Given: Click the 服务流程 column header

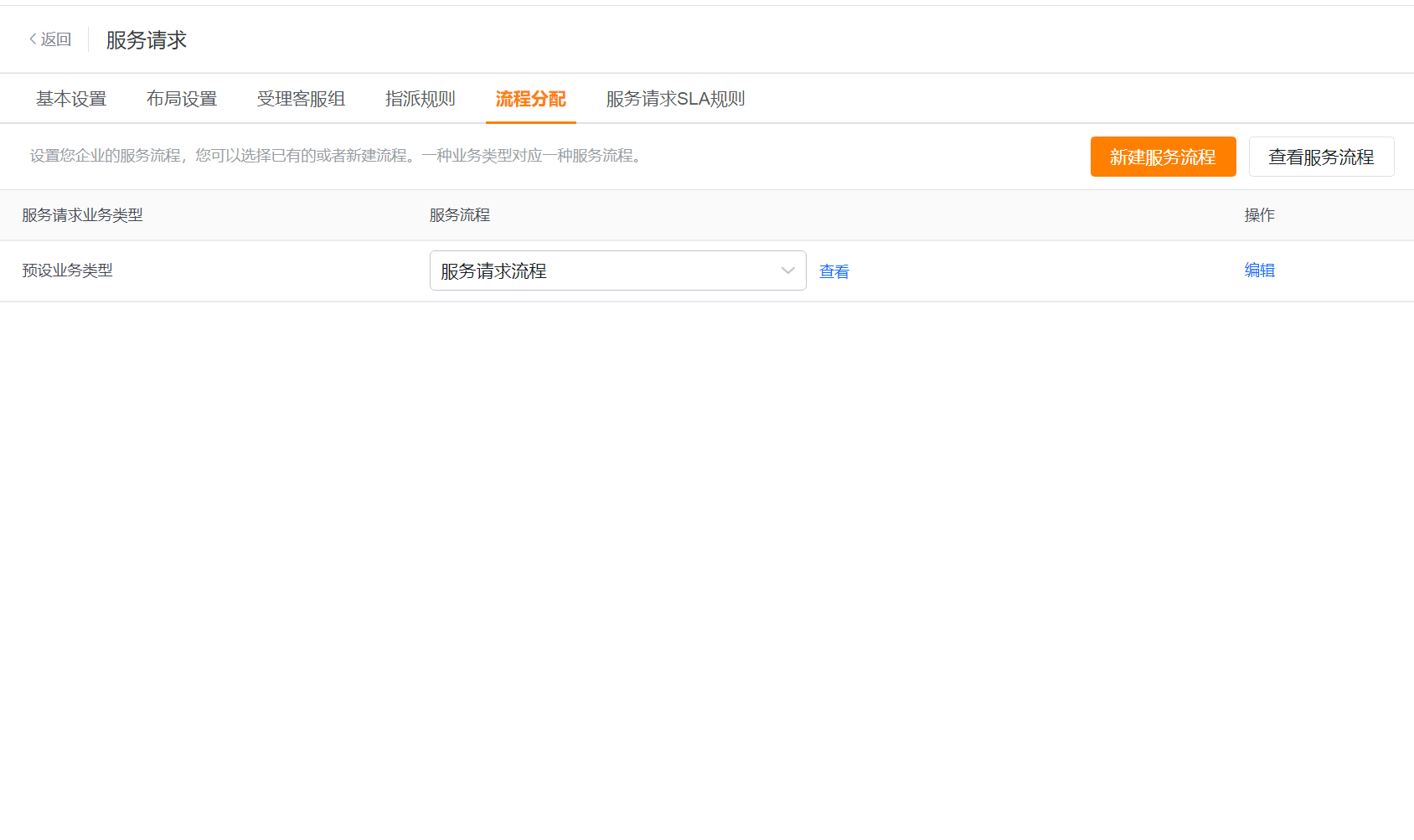Looking at the screenshot, I should click(459, 215).
